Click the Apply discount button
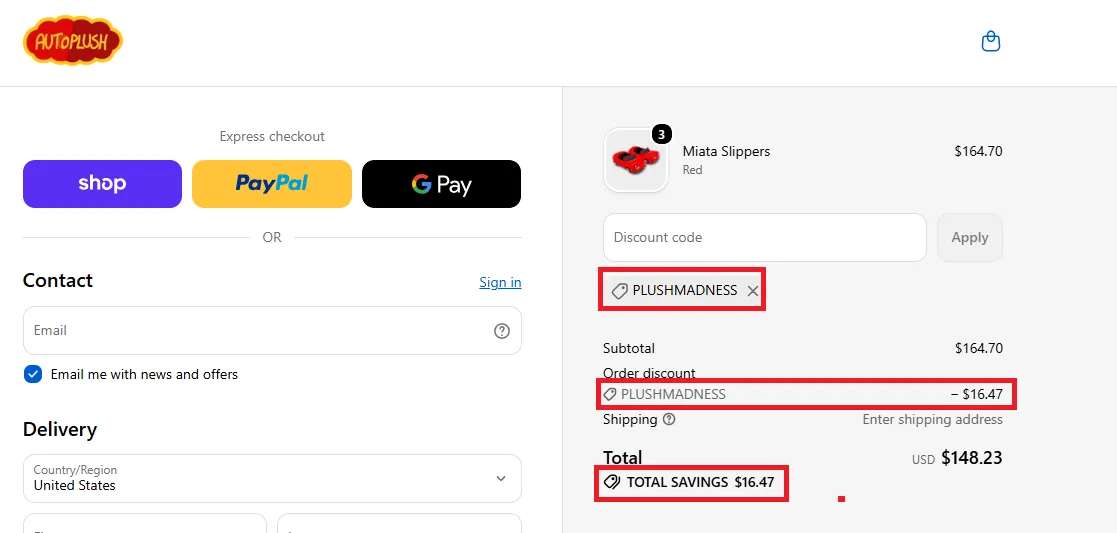 click(970, 237)
